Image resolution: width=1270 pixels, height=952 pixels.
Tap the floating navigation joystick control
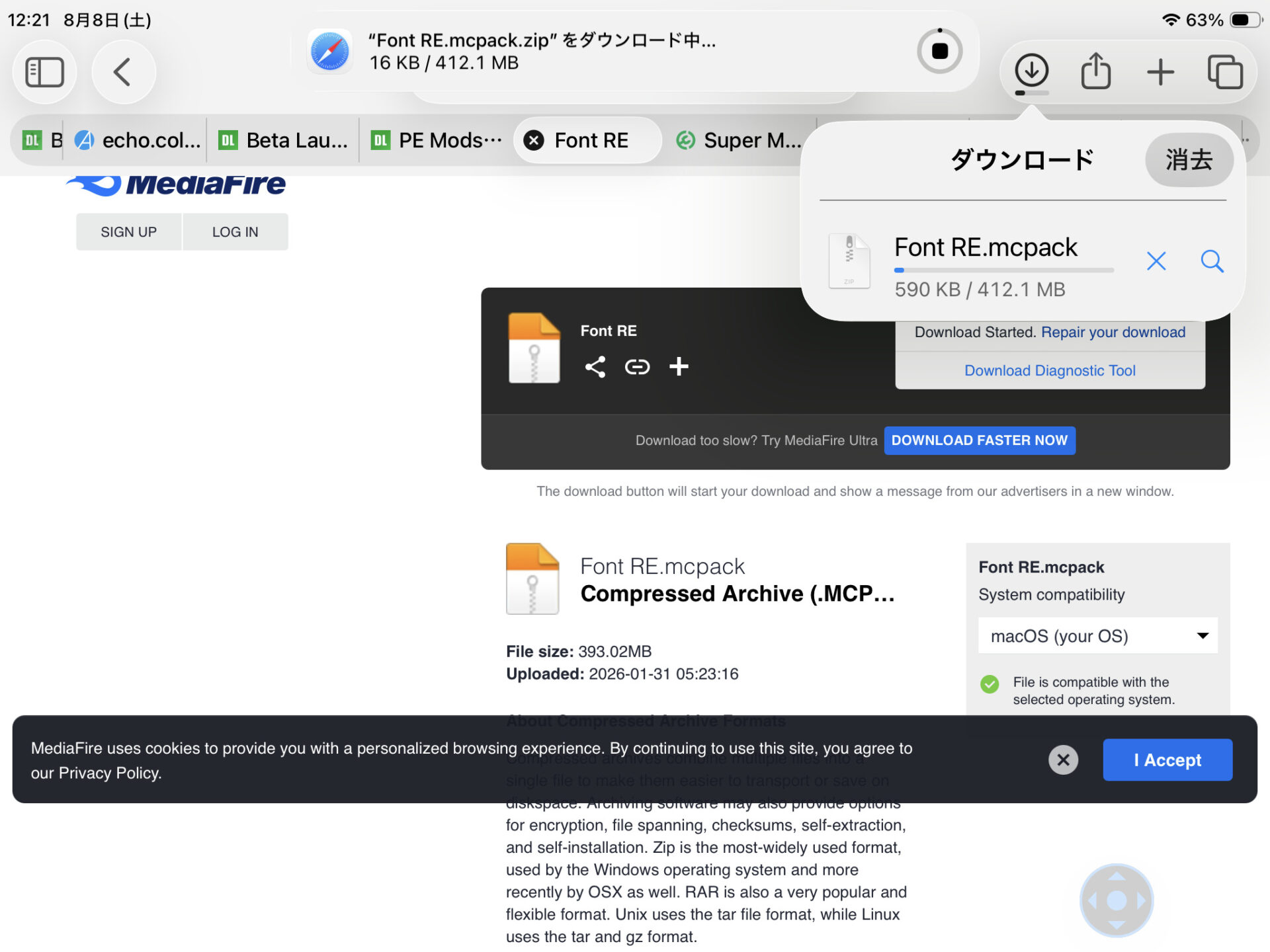pyautogui.click(x=1117, y=900)
